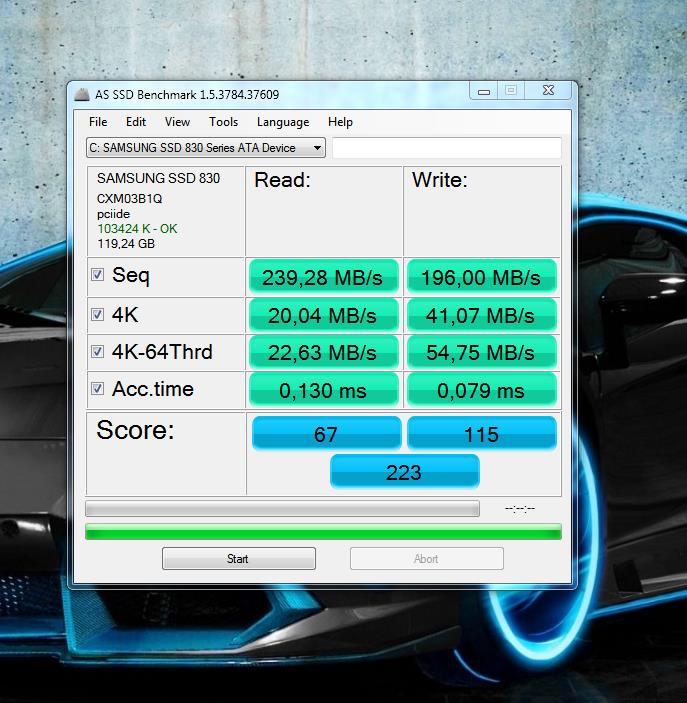Click the total score 223

coord(404,472)
